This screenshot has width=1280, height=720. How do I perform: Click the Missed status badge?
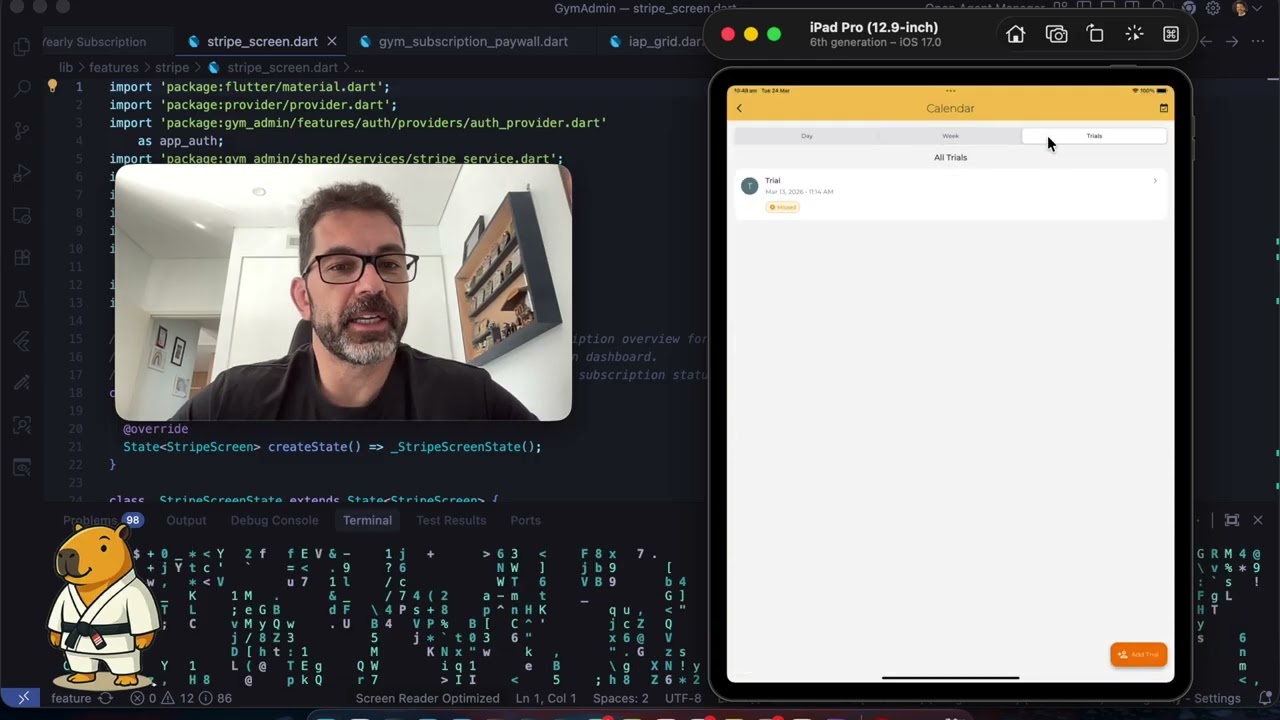pos(783,207)
